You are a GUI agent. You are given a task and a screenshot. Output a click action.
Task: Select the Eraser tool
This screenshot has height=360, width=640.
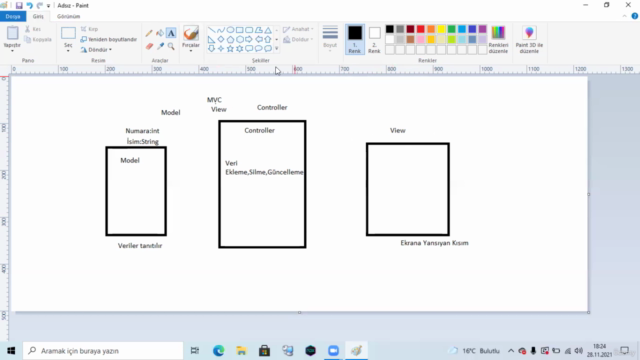tap(149, 46)
